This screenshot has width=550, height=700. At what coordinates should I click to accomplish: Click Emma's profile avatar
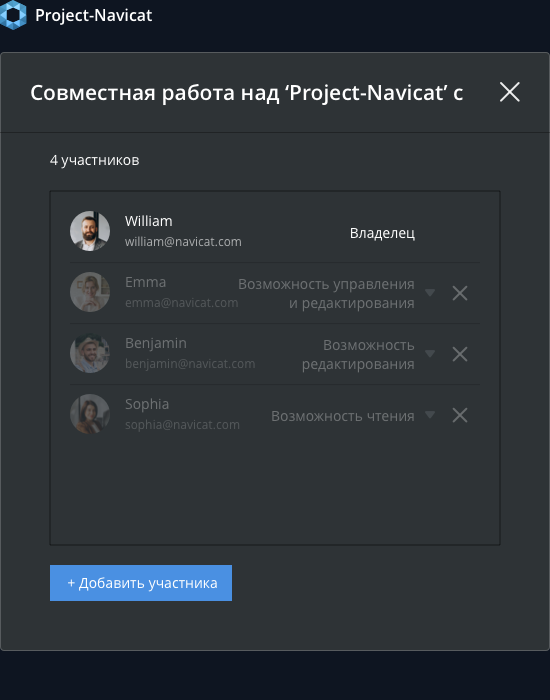(x=90, y=292)
